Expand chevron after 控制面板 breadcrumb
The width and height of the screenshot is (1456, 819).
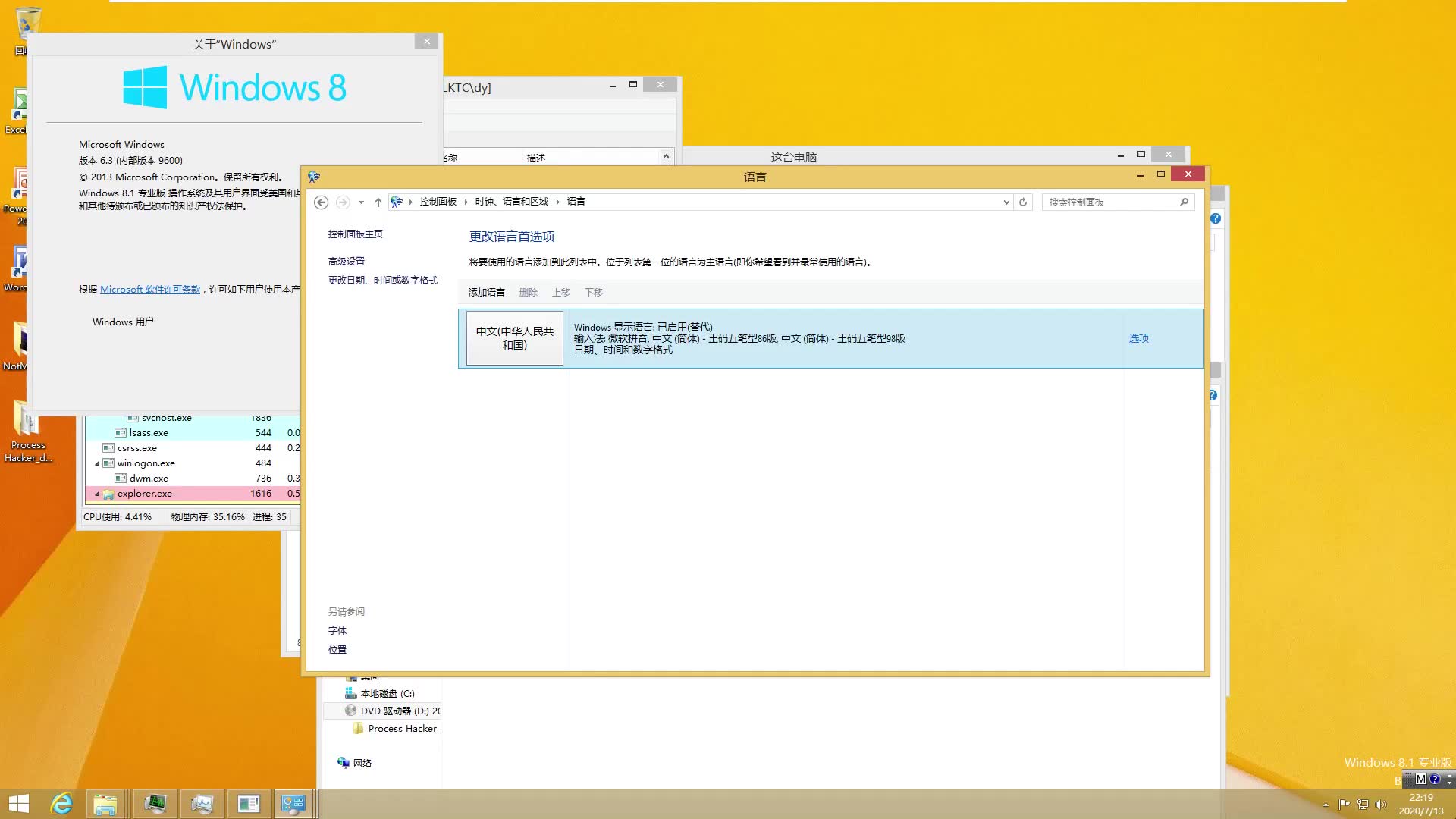point(466,202)
